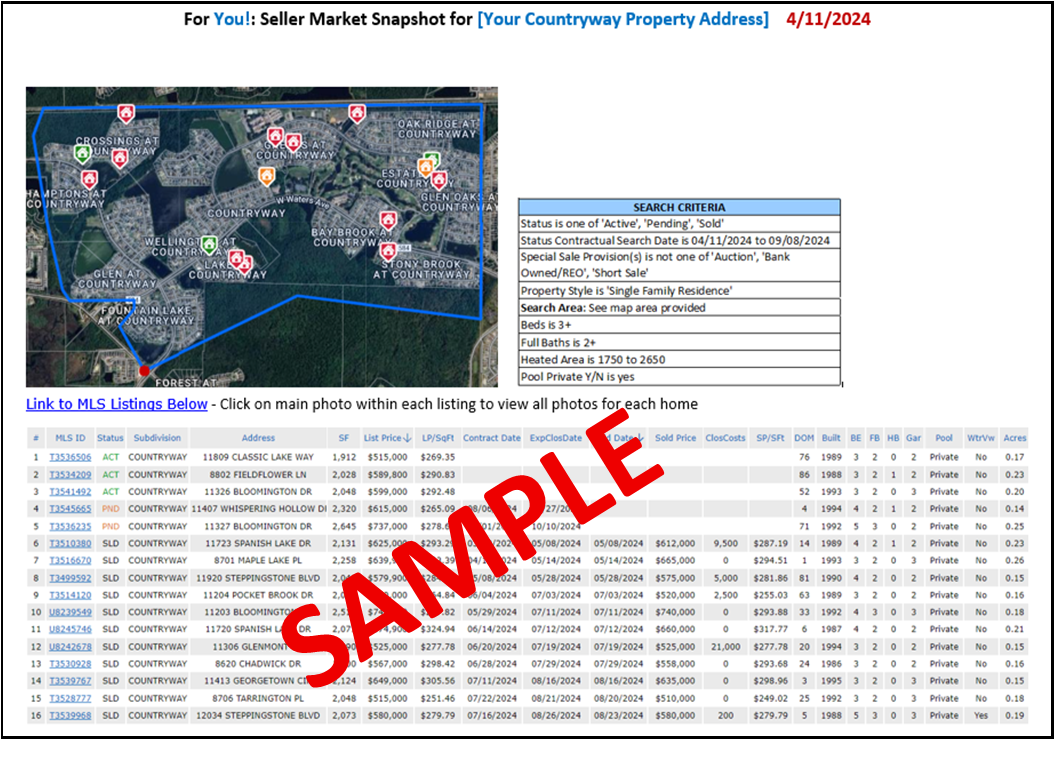
Task: Click the address 8706 TARRINGTON PL
Action: pos(258,699)
